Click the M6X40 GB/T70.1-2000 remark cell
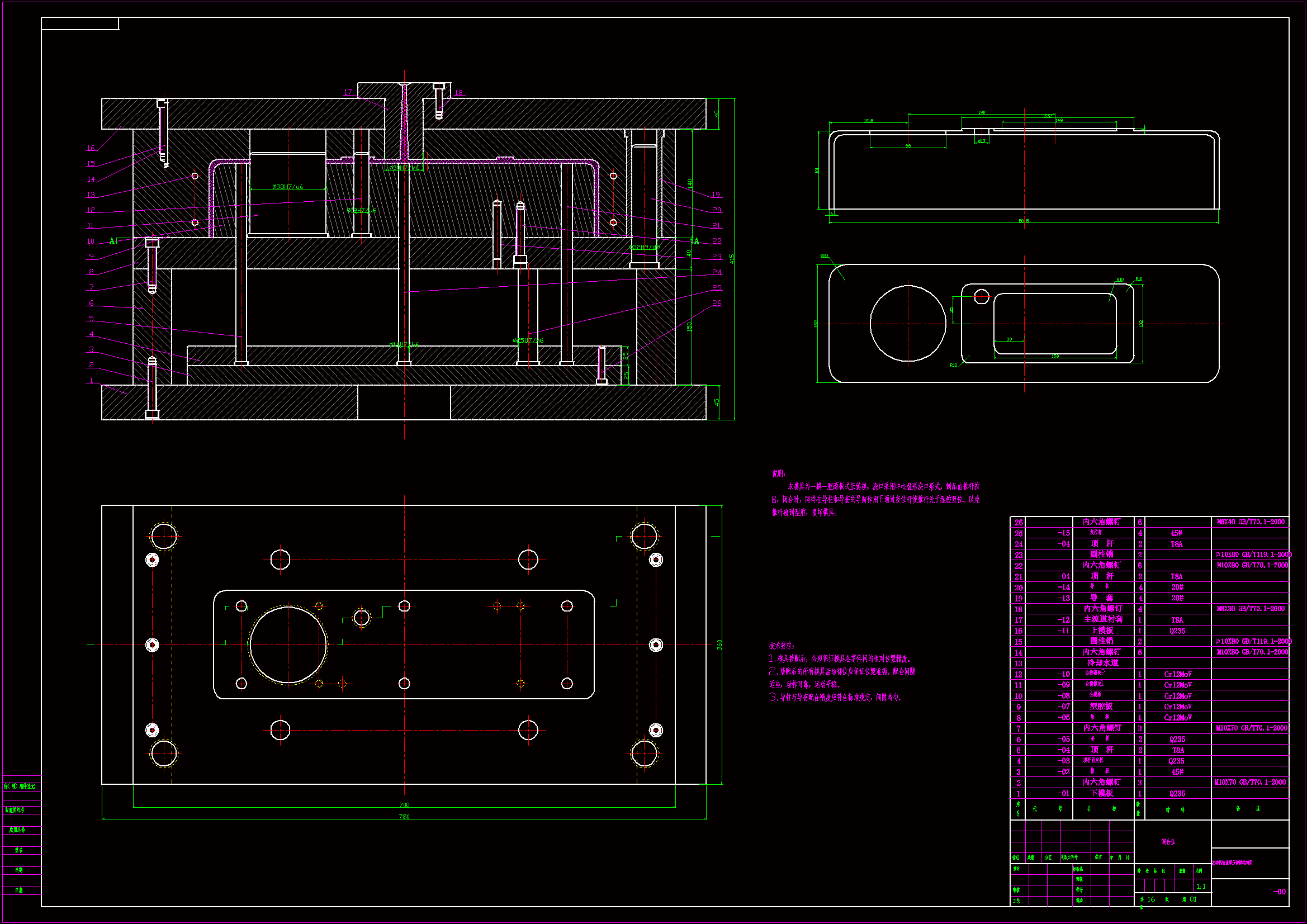This screenshot has width=1307, height=924. click(x=1250, y=522)
